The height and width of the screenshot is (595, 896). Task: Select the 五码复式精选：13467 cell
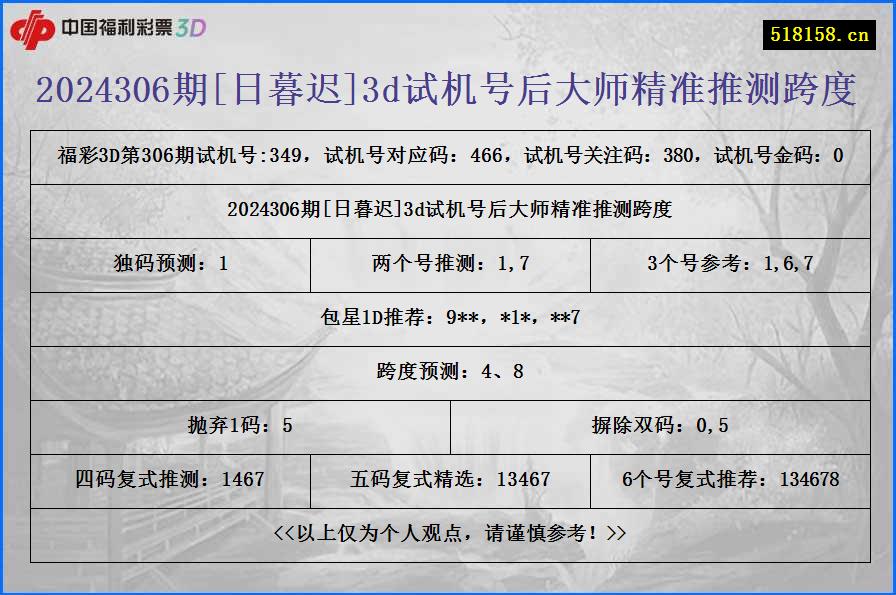pos(449,478)
